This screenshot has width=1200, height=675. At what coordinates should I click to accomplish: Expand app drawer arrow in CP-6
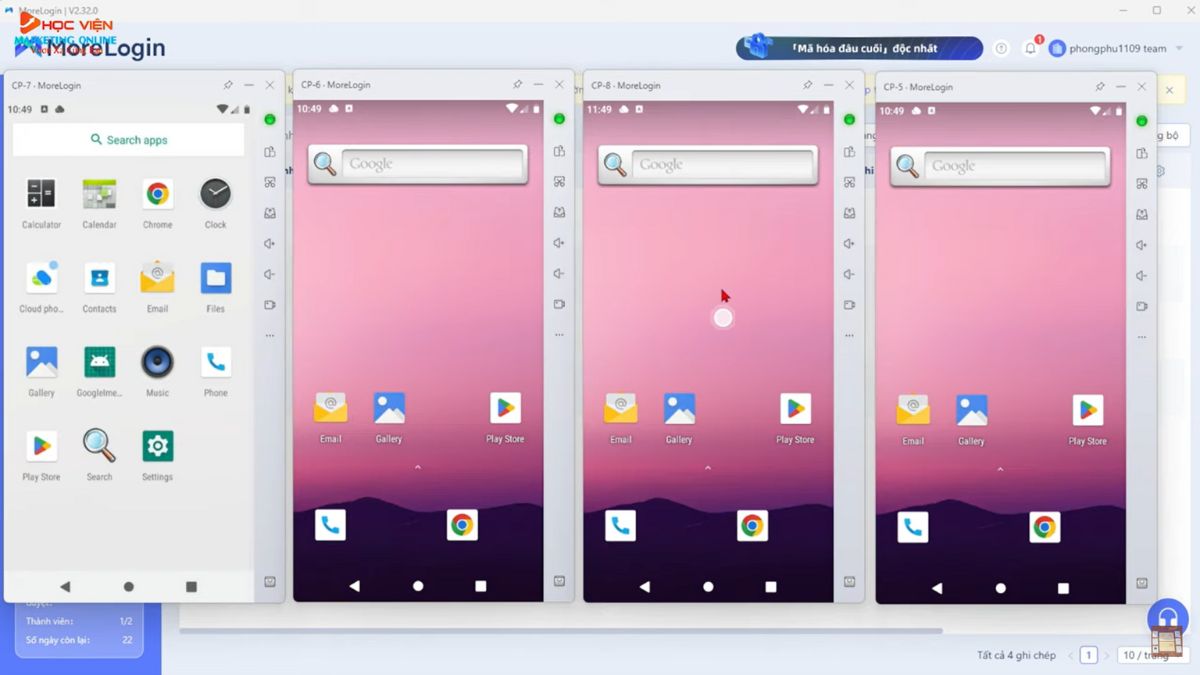tap(418, 467)
